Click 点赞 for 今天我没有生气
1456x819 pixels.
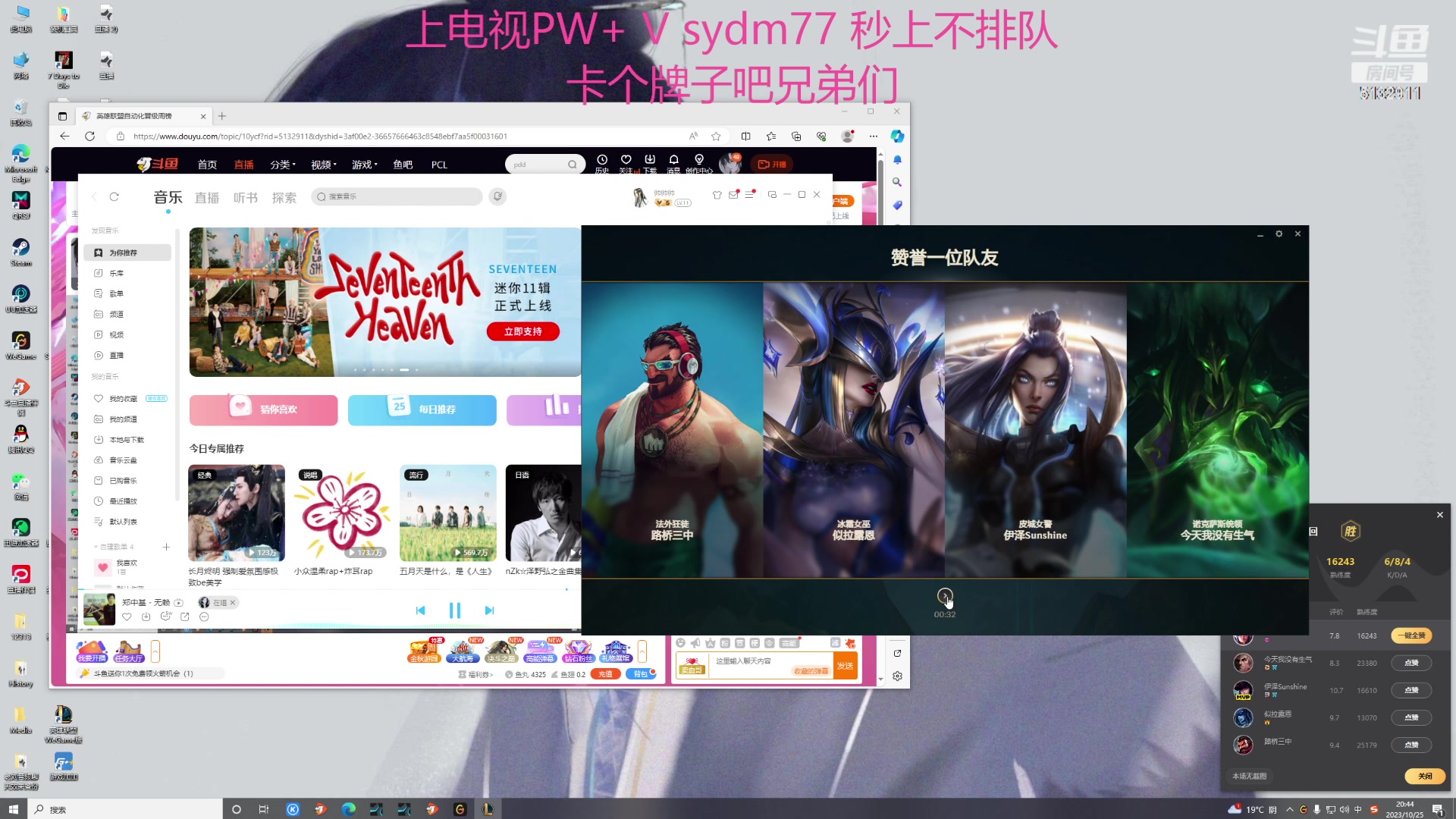coord(1411,663)
